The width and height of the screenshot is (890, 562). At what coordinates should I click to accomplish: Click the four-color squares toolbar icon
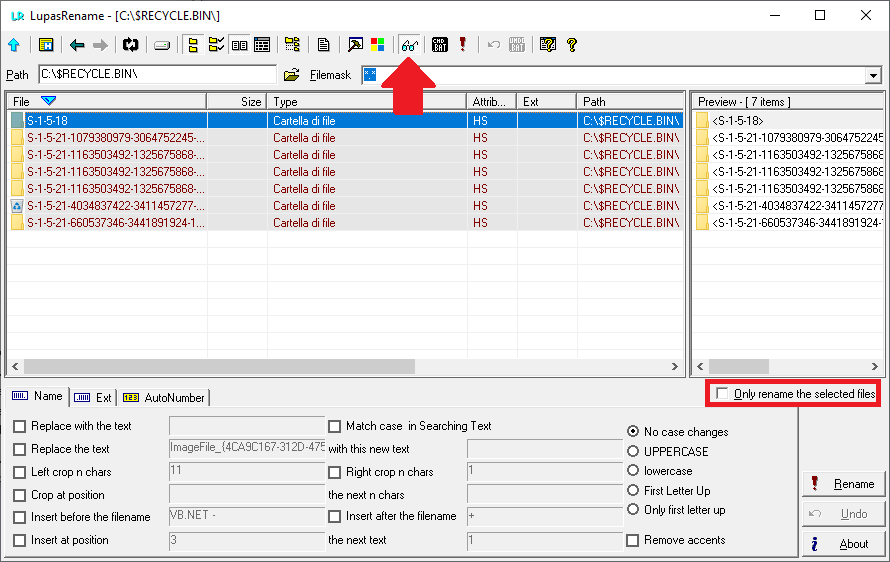[378, 45]
